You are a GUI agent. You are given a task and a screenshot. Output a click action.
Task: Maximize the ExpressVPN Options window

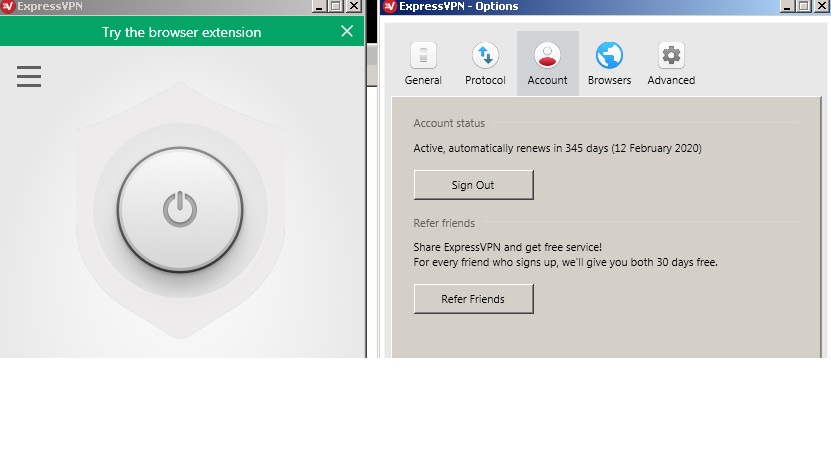[803, 6]
